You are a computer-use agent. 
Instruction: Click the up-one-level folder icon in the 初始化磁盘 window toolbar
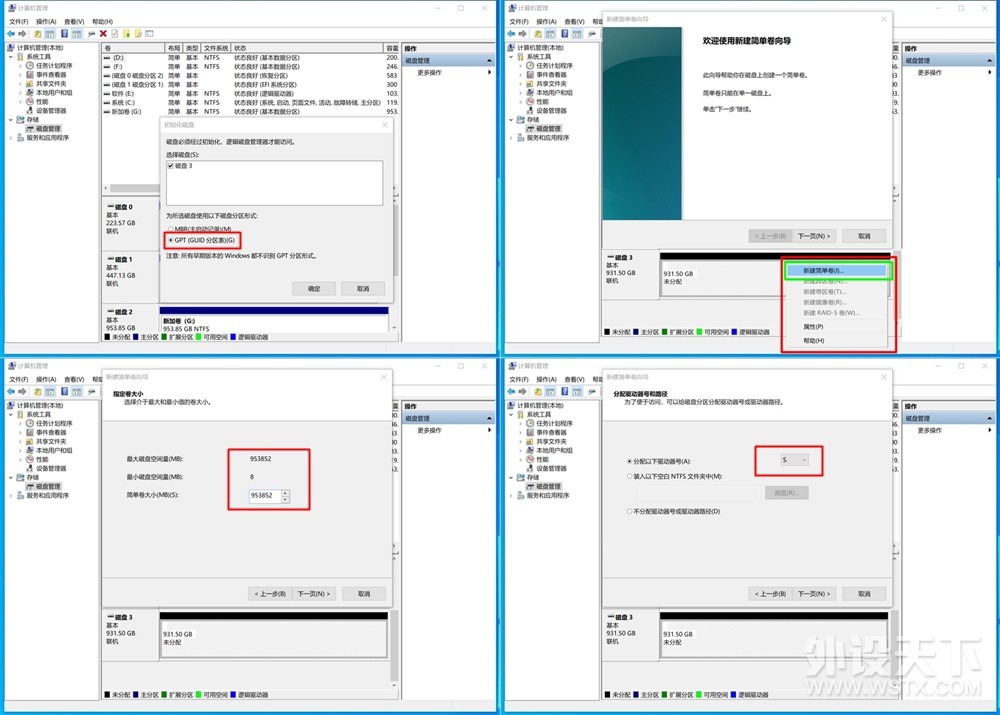[38, 34]
